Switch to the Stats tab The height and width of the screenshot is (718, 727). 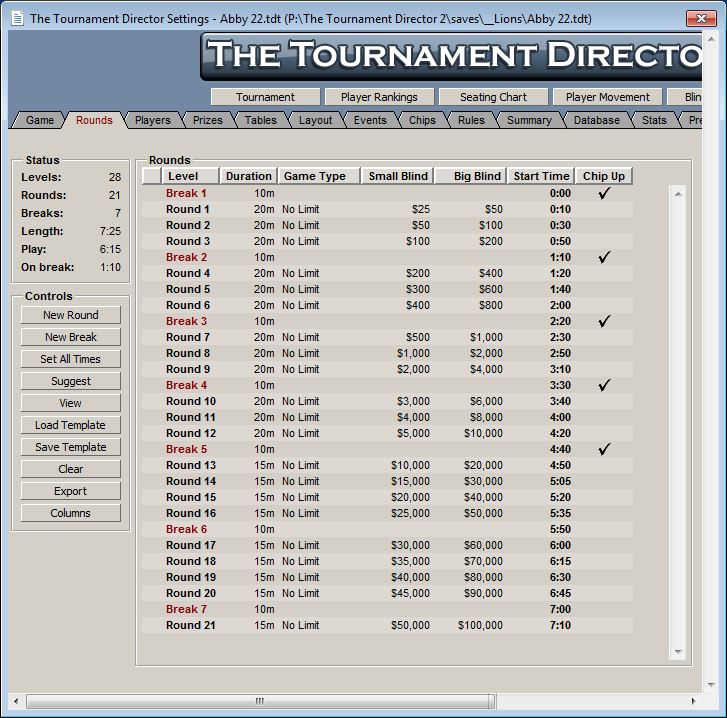pos(654,120)
